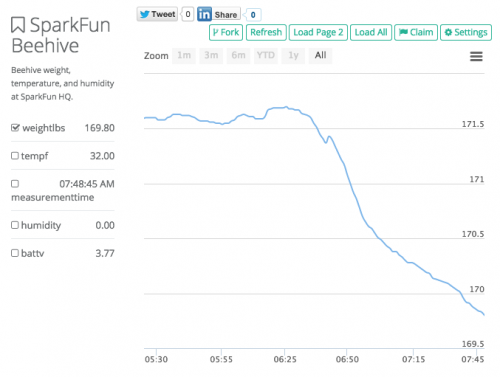Share the stream via LinkedIn
The width and height of the screenshot is (500, 377).
[219, 15]
